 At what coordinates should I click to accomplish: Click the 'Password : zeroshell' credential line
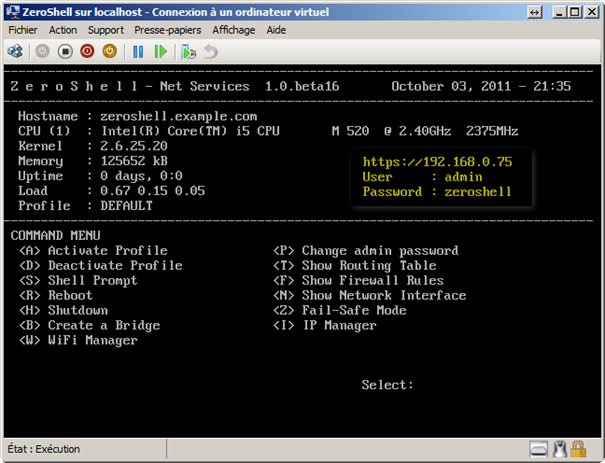pos(437,192)
